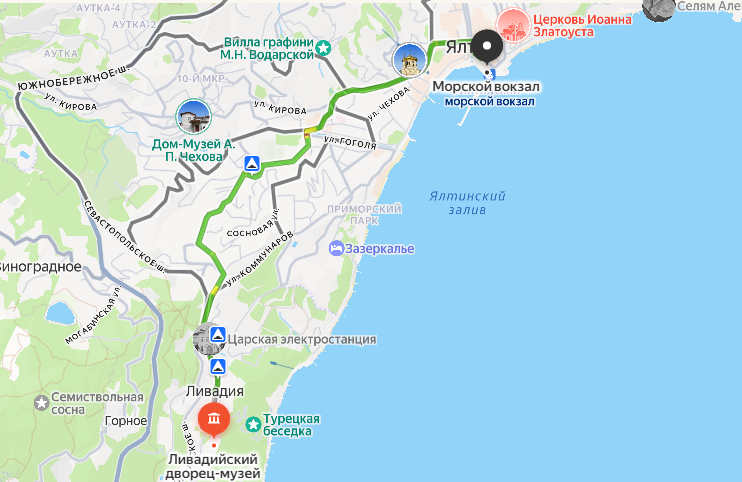
Task: Select the red Livadia Palace museum marker
Action: tap(214, 419)
